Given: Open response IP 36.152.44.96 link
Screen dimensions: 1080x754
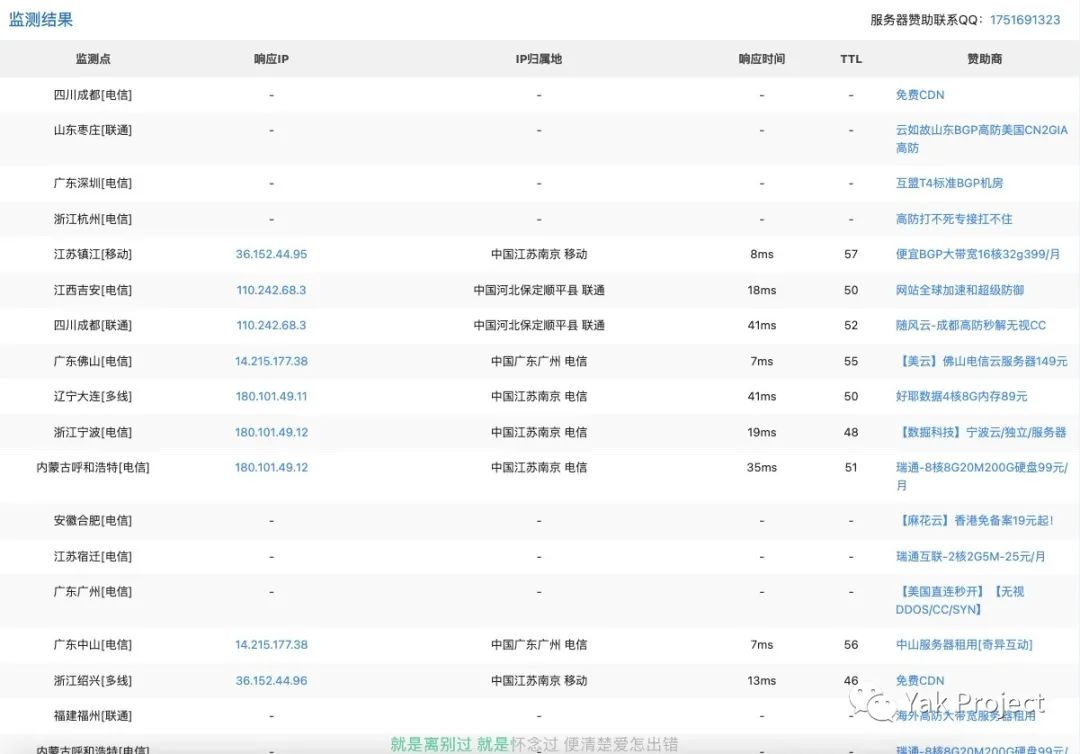Looking at the screenshot, I should pyautogui.click(x=271, y=680).
